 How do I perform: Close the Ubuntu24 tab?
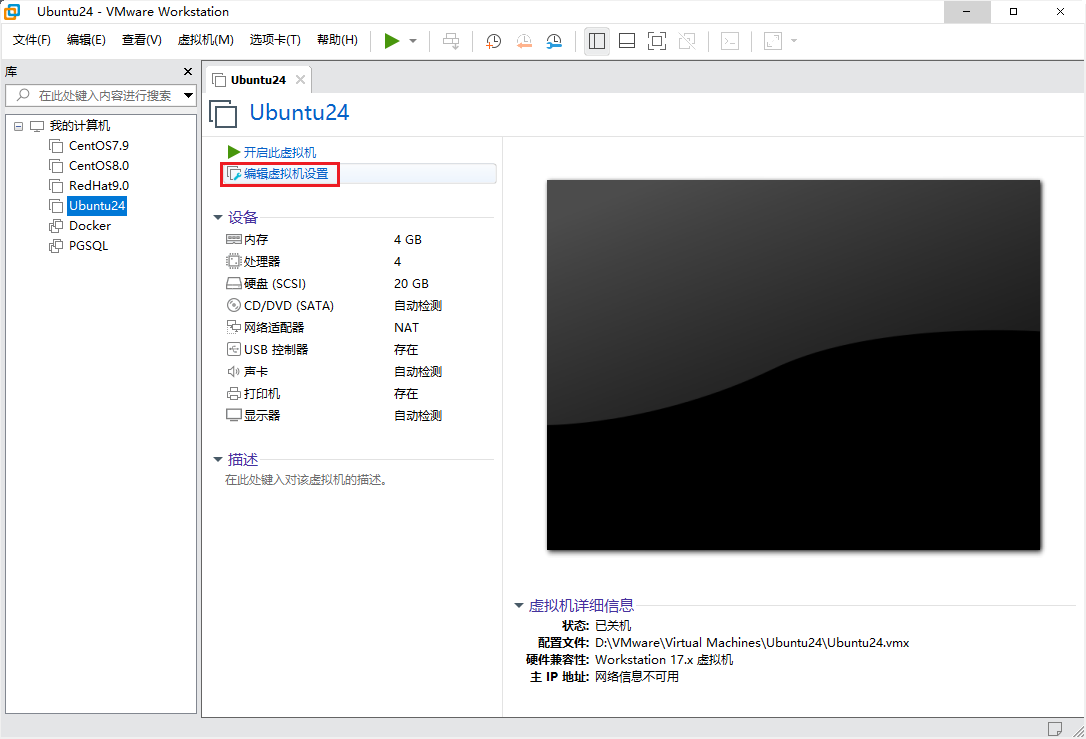pyautogui.click(x=301, y=80)
